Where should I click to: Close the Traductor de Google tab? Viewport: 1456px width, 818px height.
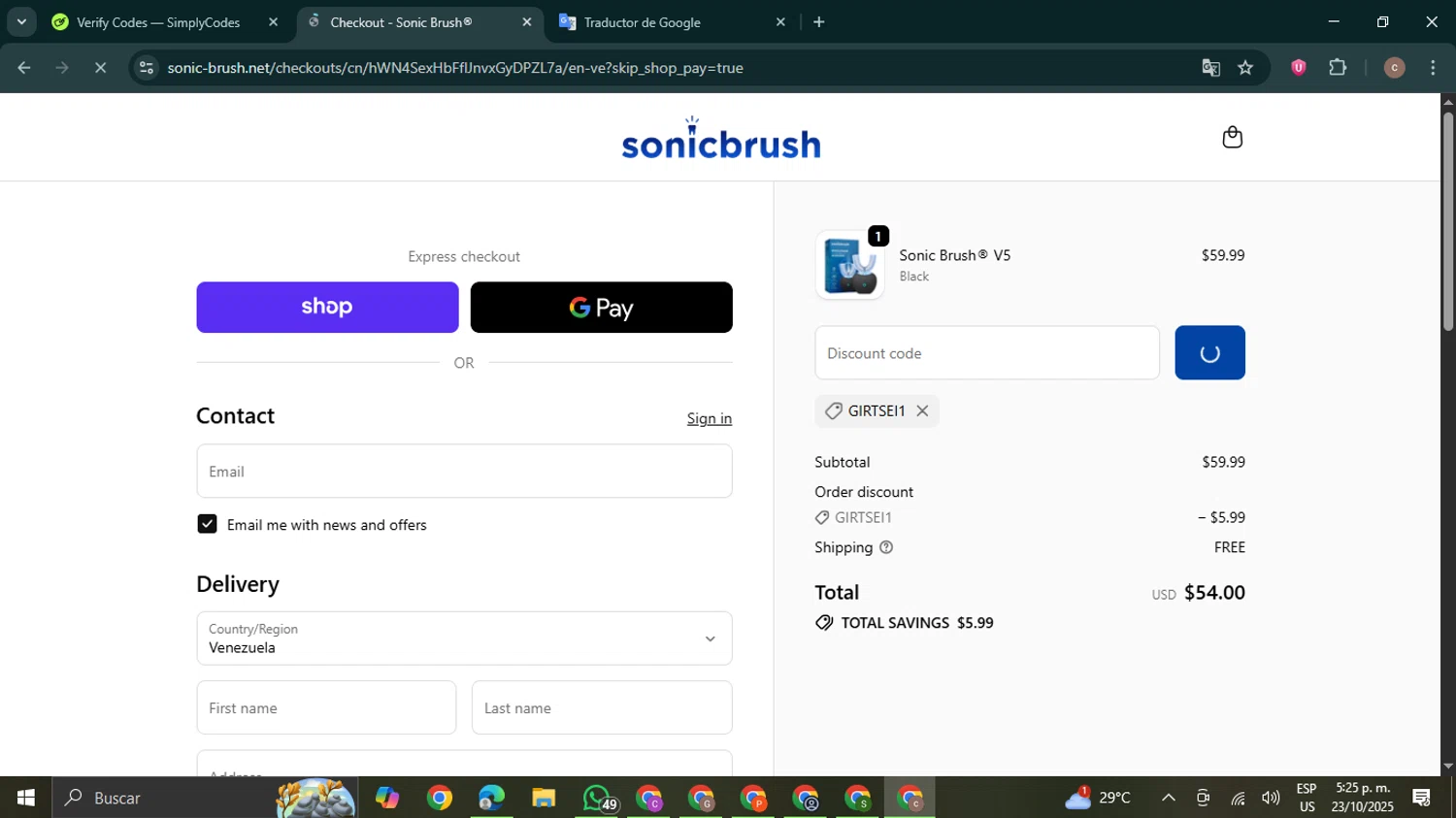780,21
